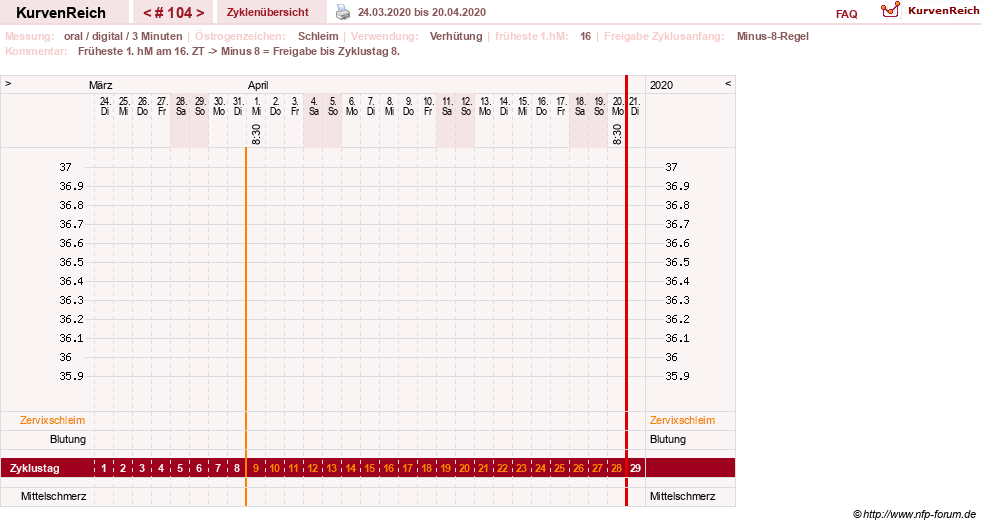Click the 2020 year label

(661, 85)
